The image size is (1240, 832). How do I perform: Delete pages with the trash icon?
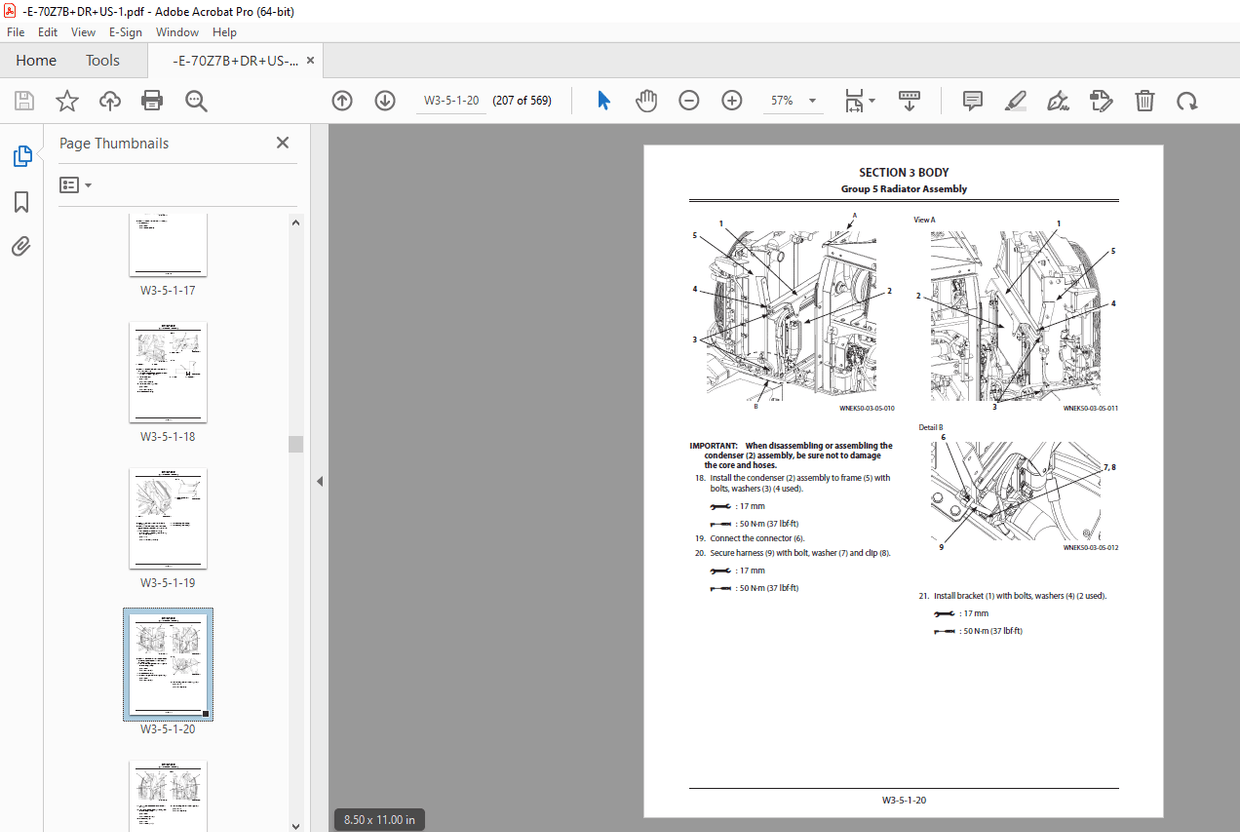click(x=1144, y=100)
